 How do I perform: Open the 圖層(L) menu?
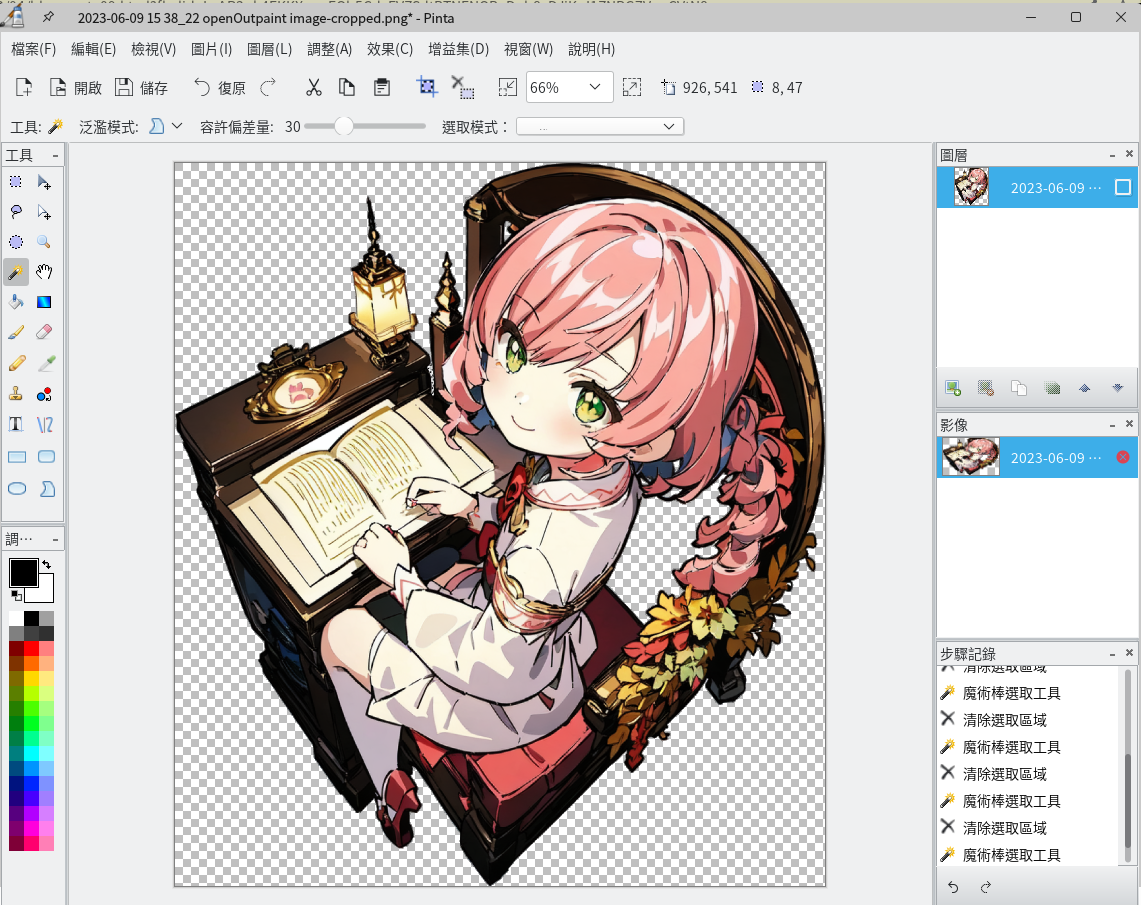click(269, 49)
